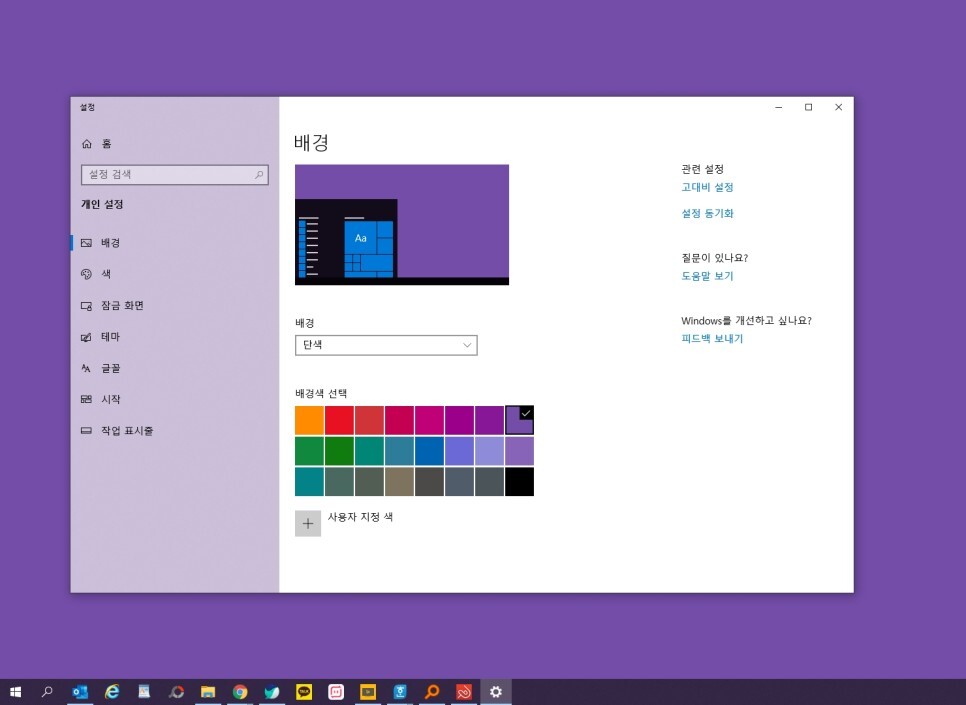
Task: Click 피드백 보내기 link
Action: [x=712, y=339]
